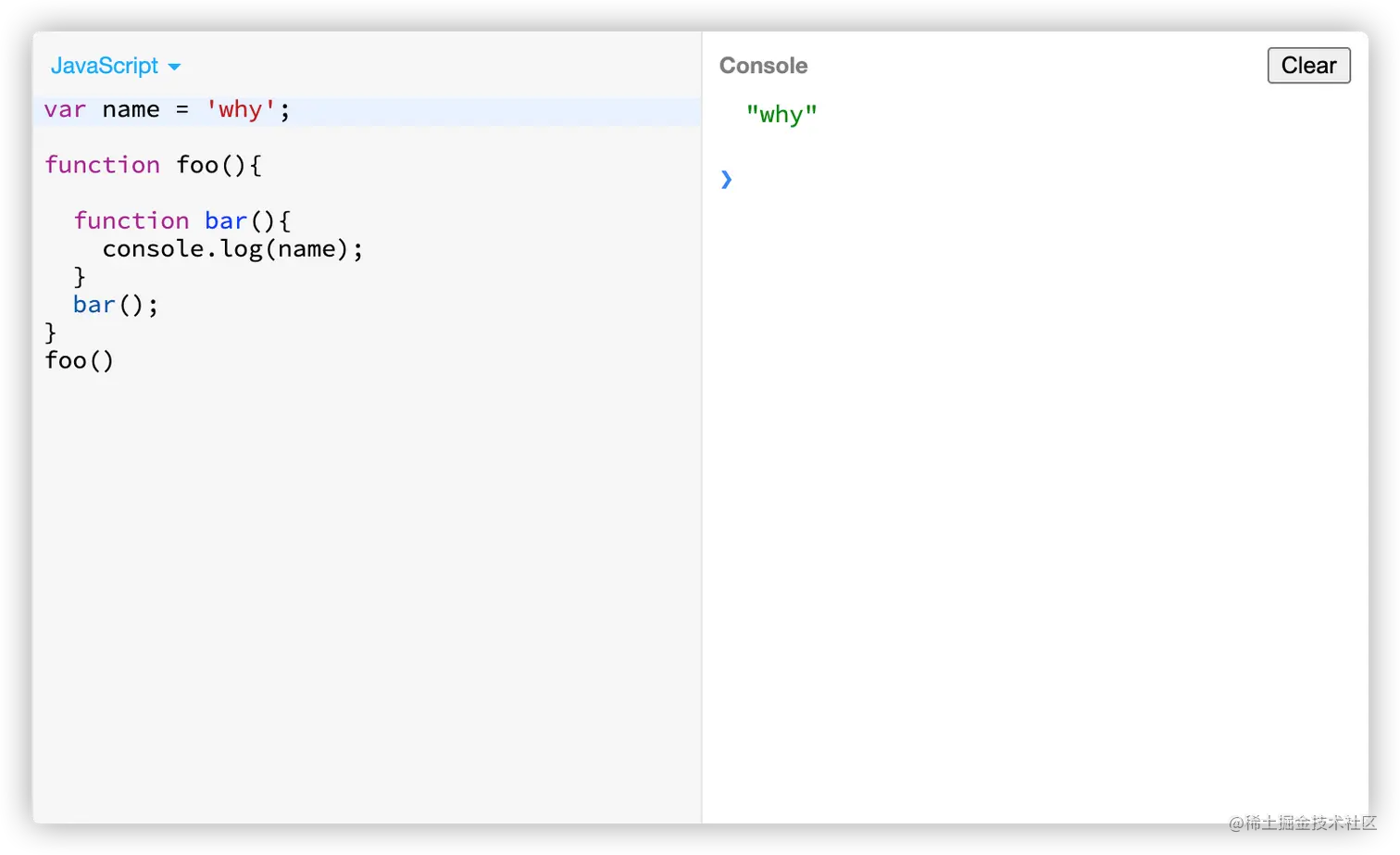Image resolution: width=1400 pixels, height=855 pixels.
Task: Click the bar name in its declaration
Action: [225, 220]
